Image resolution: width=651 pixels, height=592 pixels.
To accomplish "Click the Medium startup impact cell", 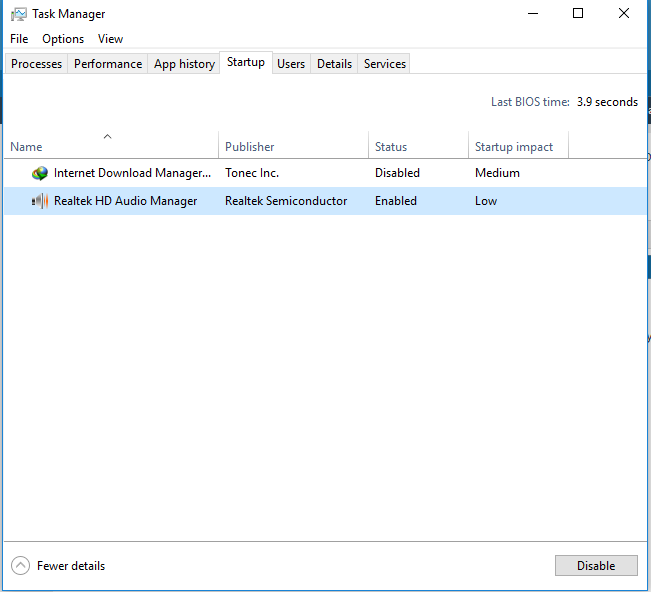I will pyautogui.click(x=497, y=173).
